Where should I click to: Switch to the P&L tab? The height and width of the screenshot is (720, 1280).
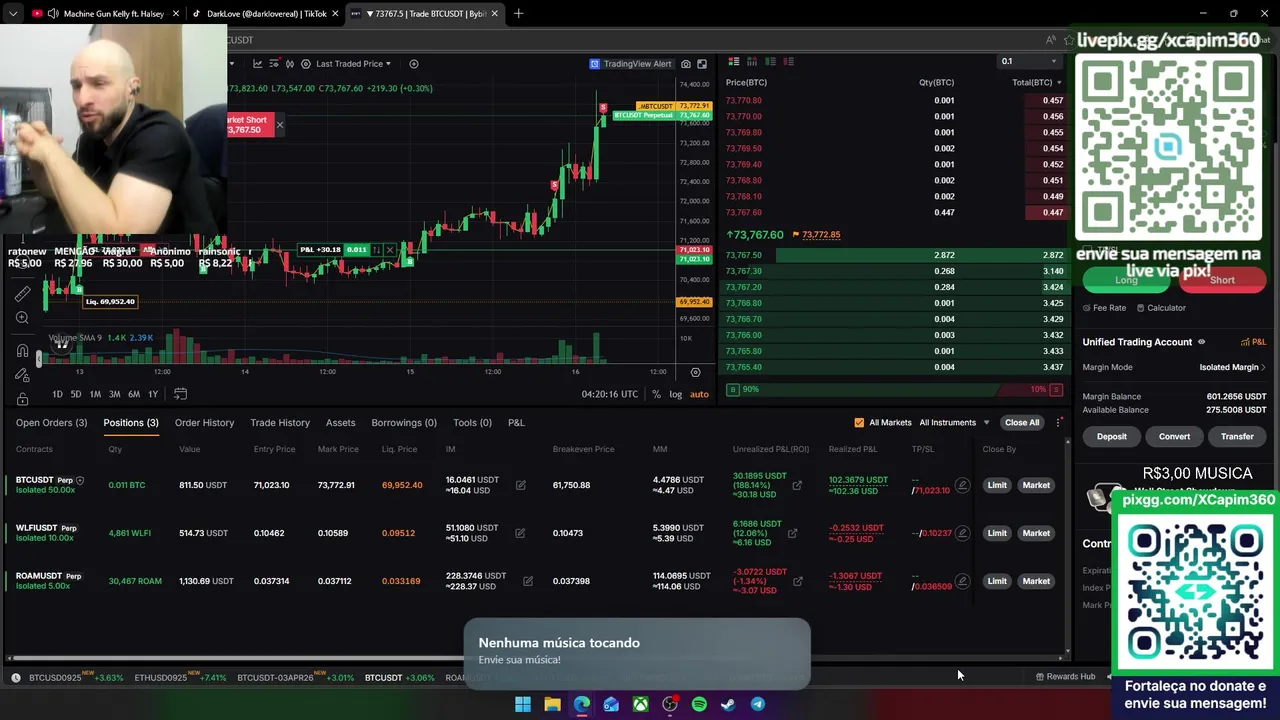point(516,423)
